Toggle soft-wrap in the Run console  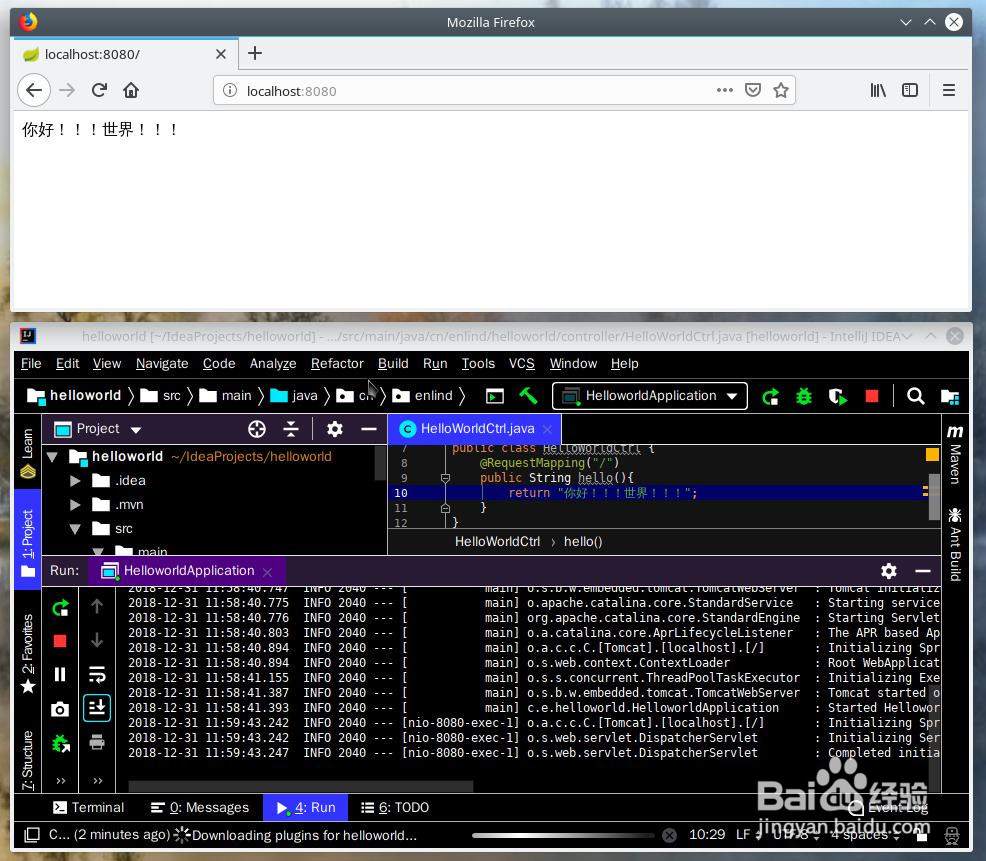(97, 674)
